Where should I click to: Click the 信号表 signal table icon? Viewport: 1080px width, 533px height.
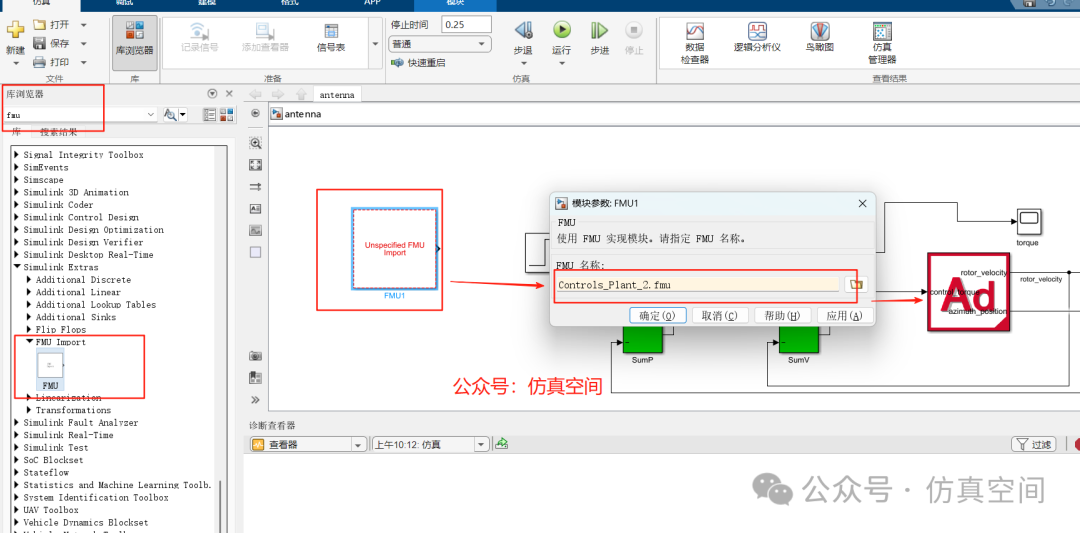pos(331,38)
